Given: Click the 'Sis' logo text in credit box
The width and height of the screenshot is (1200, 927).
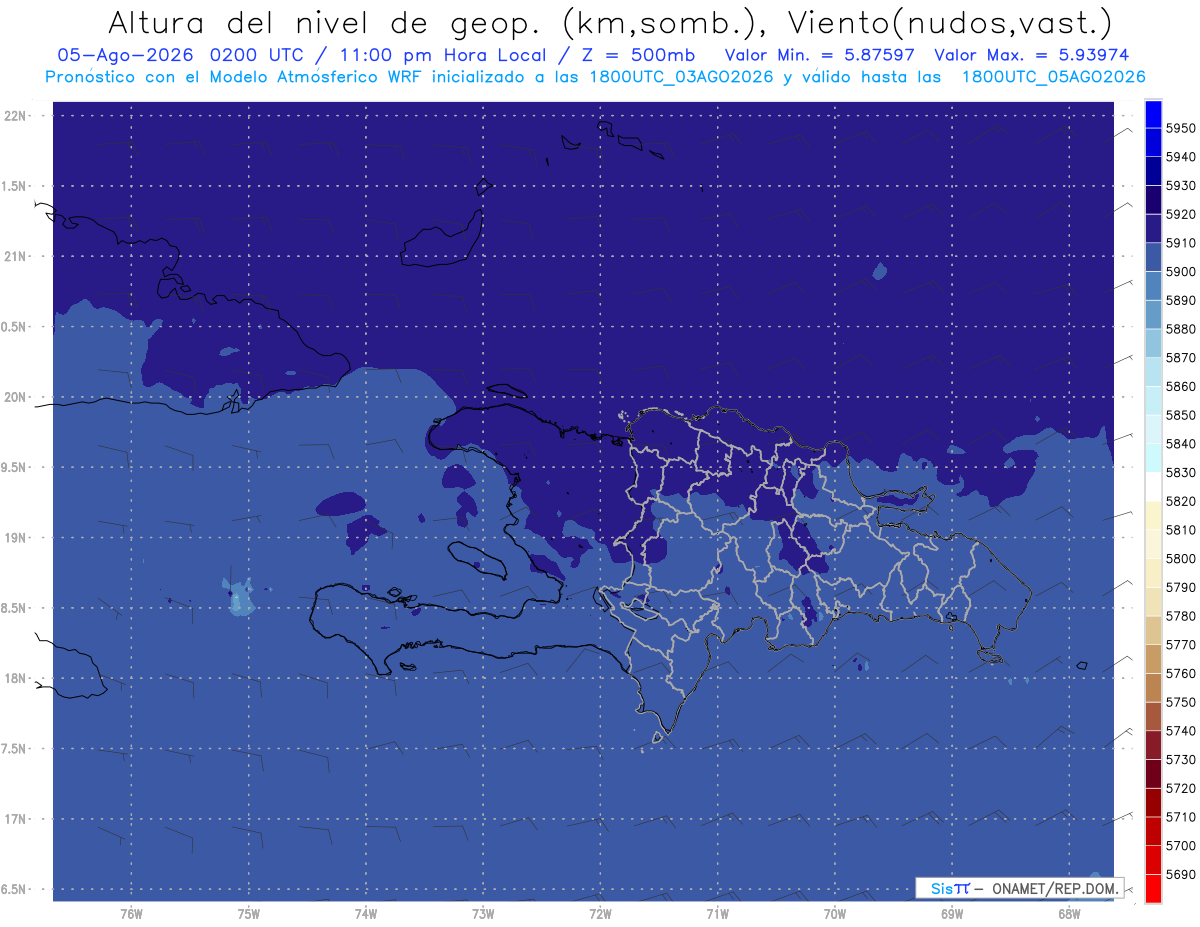Looking at the screenshot, I should pos(942,888).
